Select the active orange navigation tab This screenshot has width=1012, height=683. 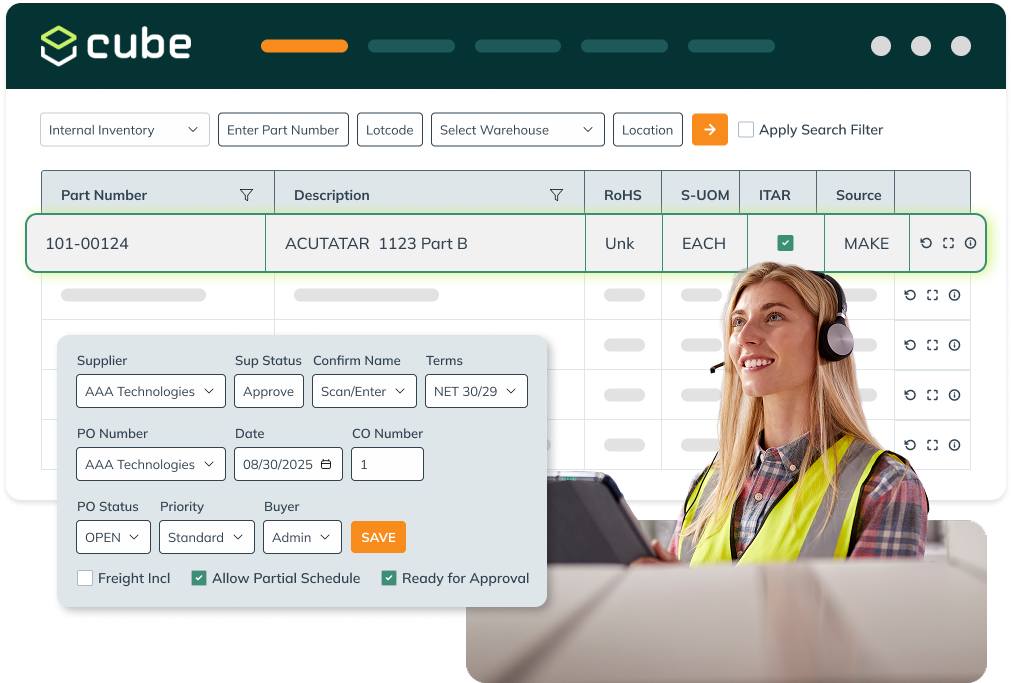[x=304, y=46]
